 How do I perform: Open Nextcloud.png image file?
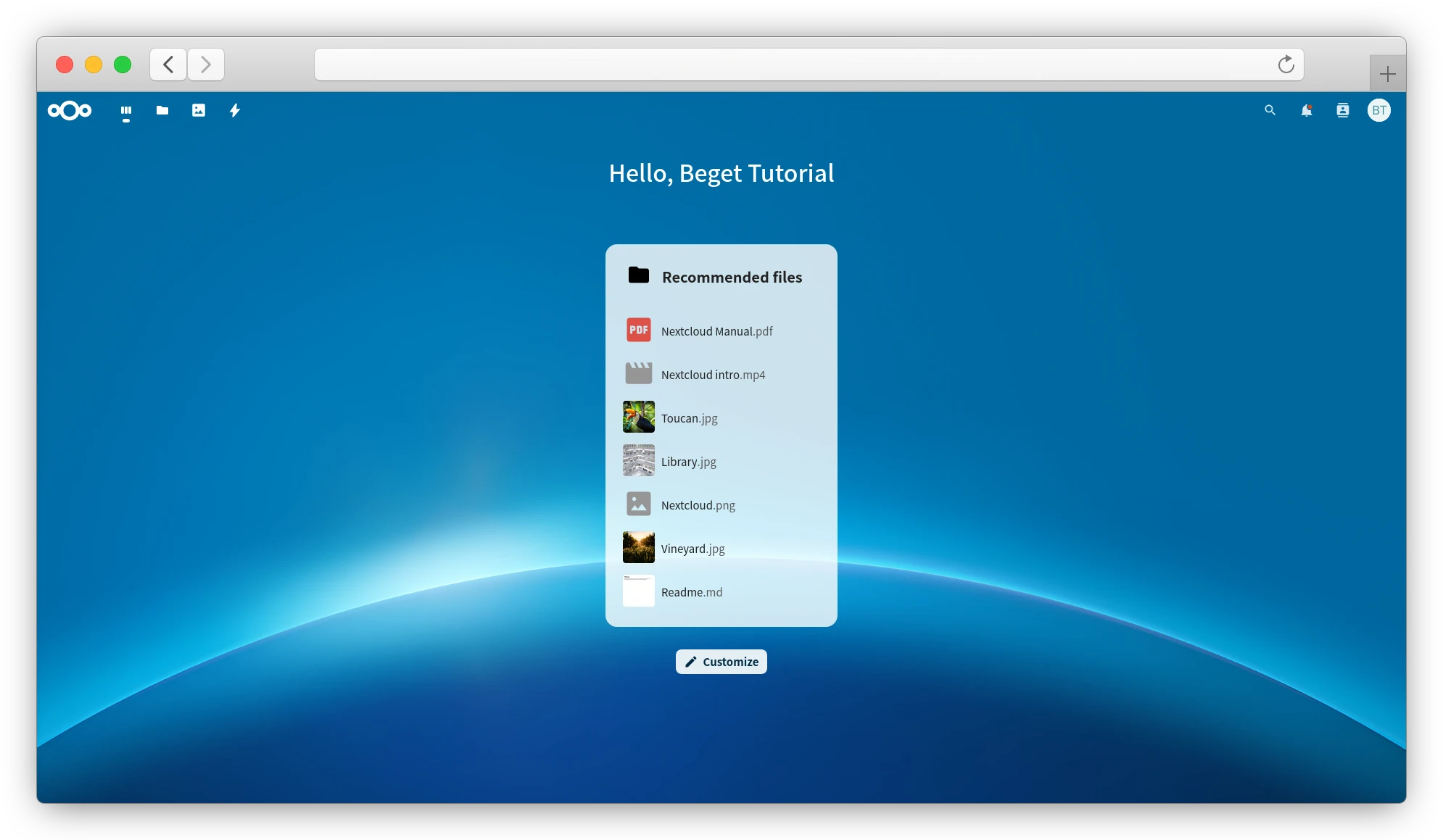click(x=698, y=505)
